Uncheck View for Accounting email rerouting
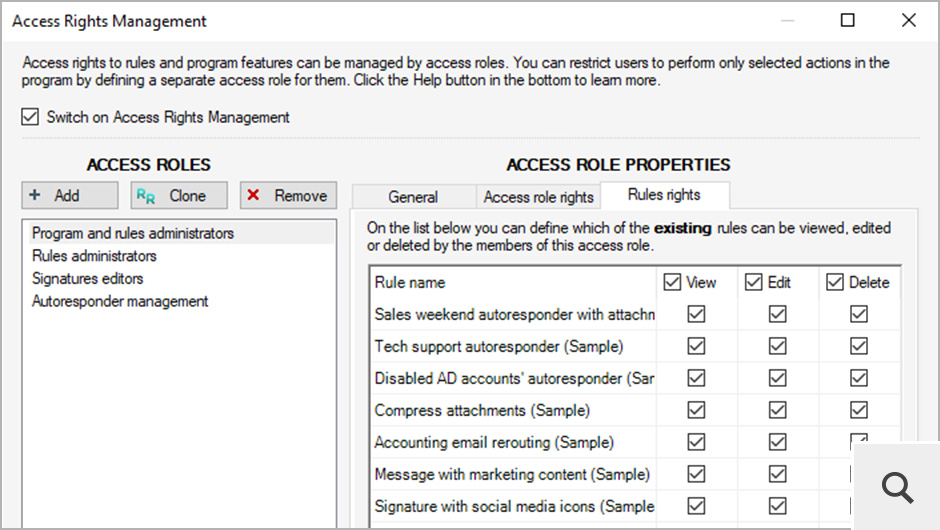 pos(696,442)
